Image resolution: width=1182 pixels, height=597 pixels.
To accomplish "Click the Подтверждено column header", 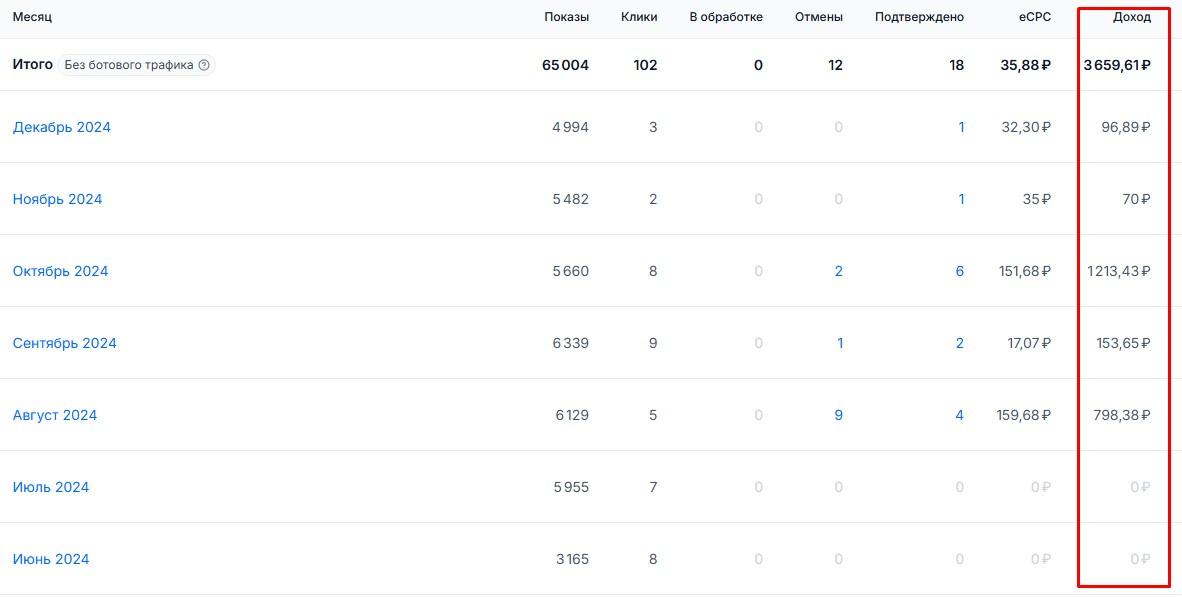I will [x=919, y=17].
